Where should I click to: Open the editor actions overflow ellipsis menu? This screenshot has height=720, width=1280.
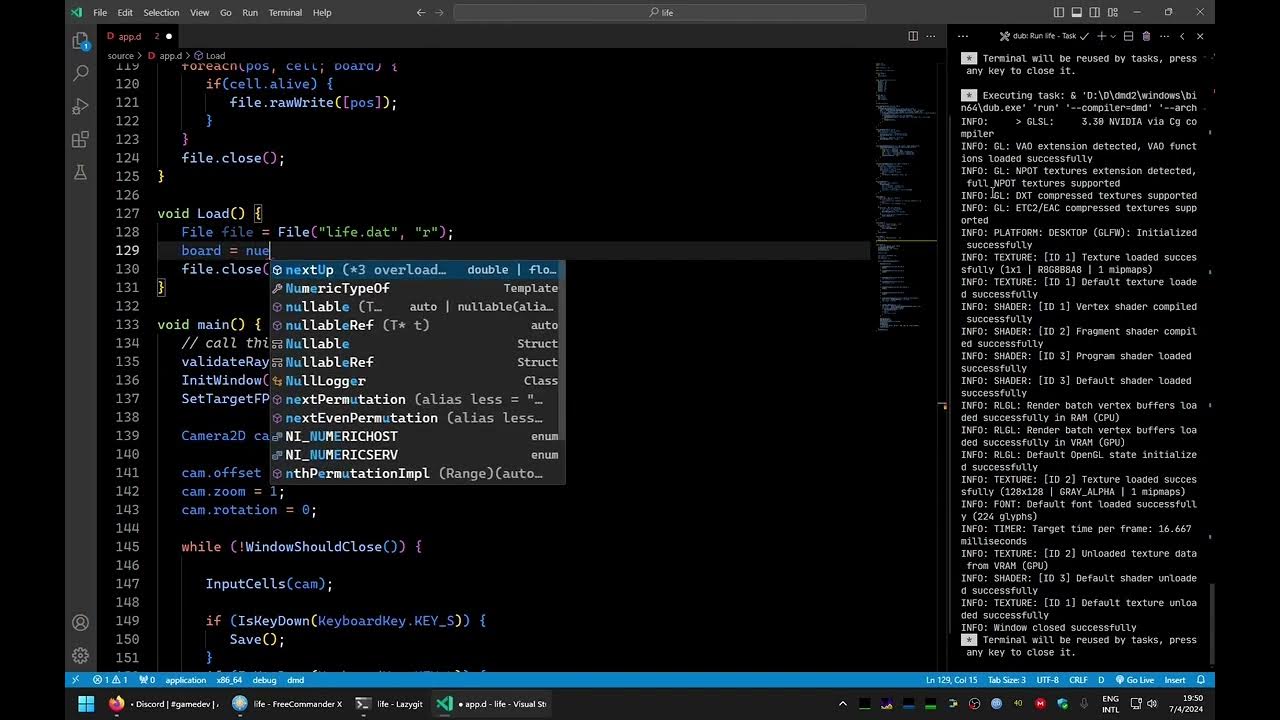coord(930,35)
